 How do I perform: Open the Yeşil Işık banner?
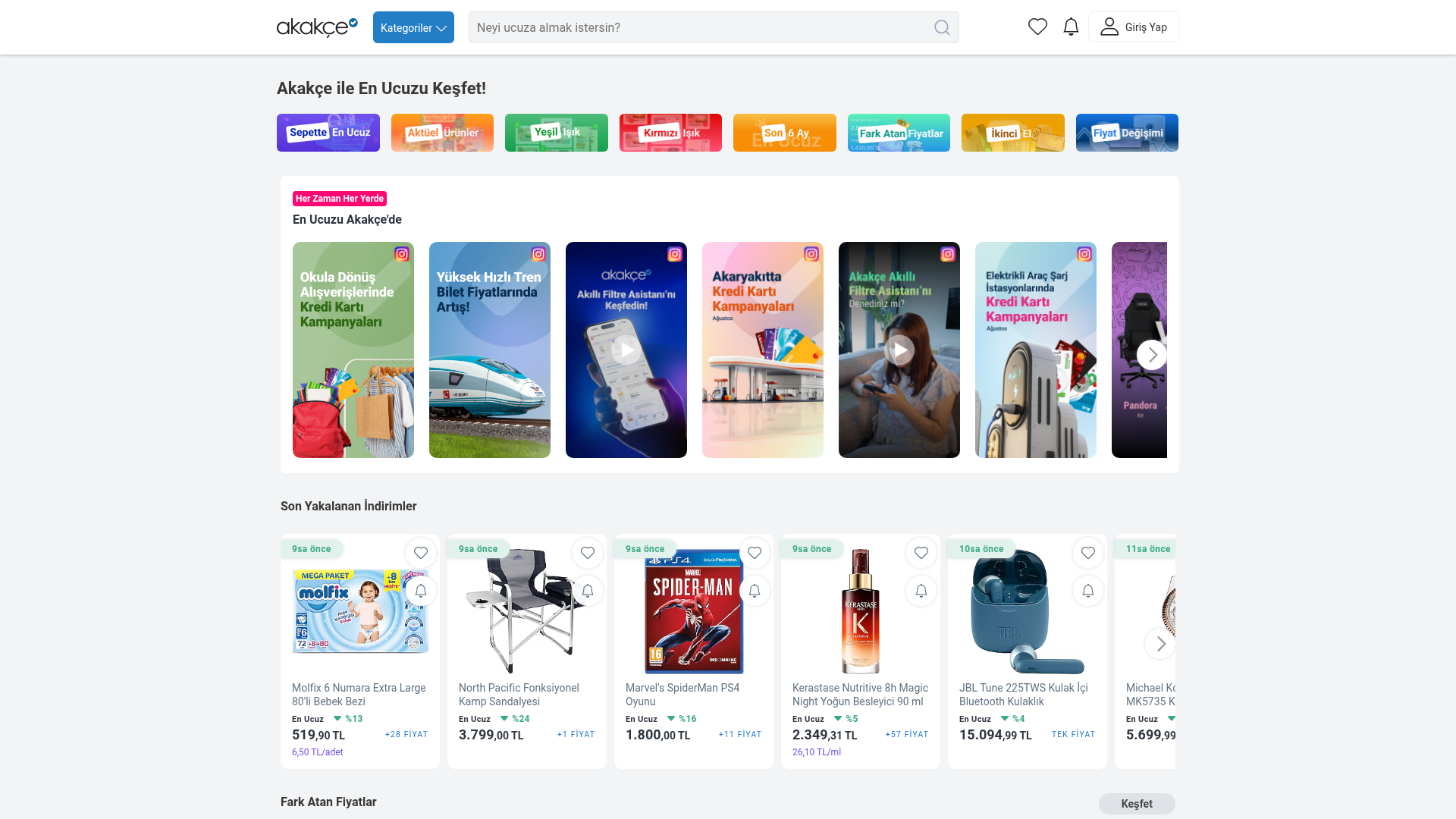557,133
